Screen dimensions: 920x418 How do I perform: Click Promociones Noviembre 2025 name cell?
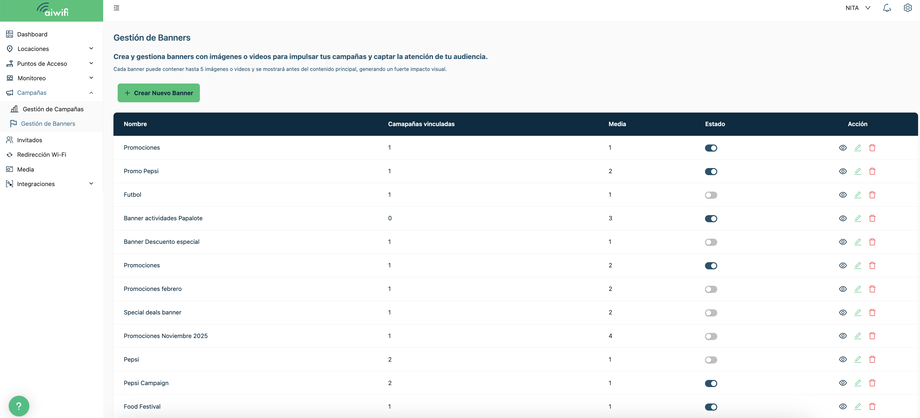pos(165,336)
